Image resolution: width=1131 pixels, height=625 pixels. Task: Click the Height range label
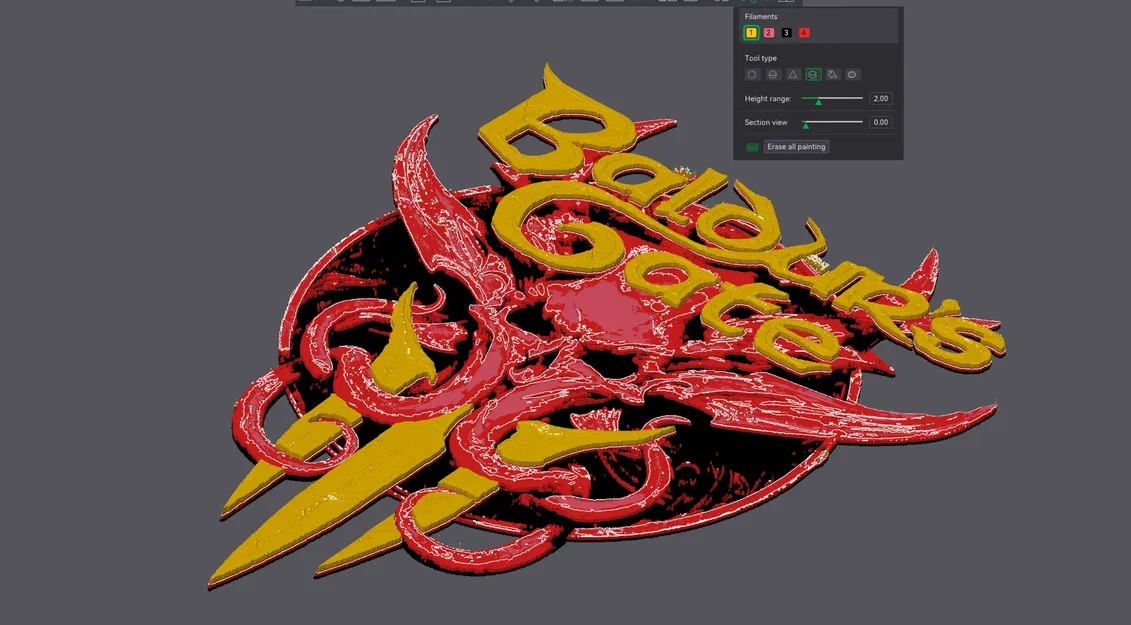(x=767, y=98)
